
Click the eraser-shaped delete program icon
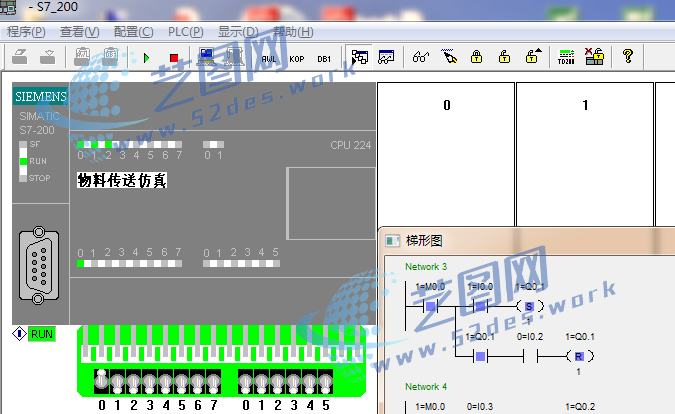pos(20,57)
